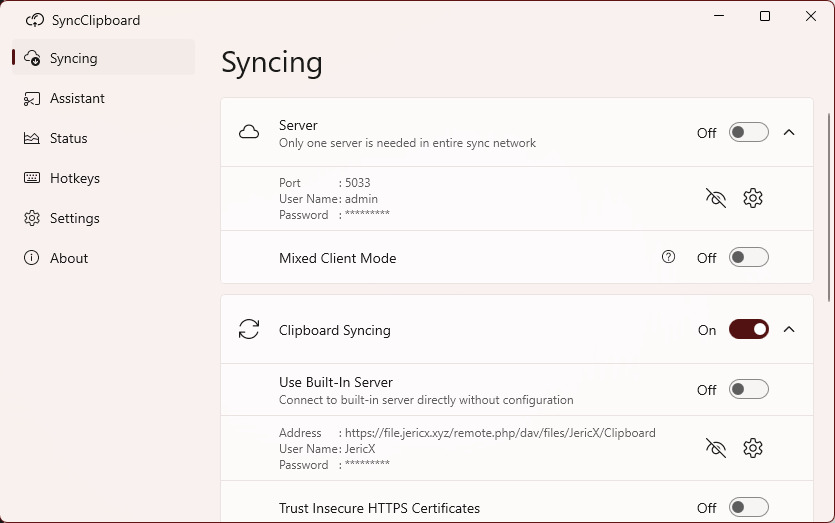
Task: Open the About page
Action: click(x=104, y=258)
